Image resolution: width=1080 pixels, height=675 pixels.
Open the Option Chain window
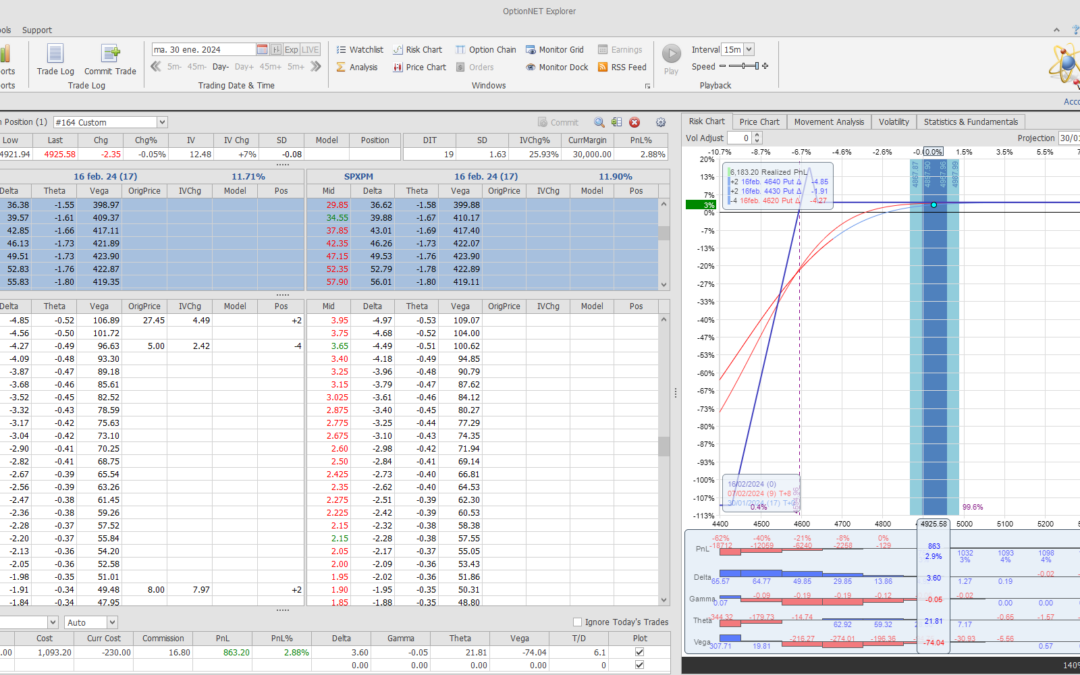pyautogui.click(x=485, y=49)
